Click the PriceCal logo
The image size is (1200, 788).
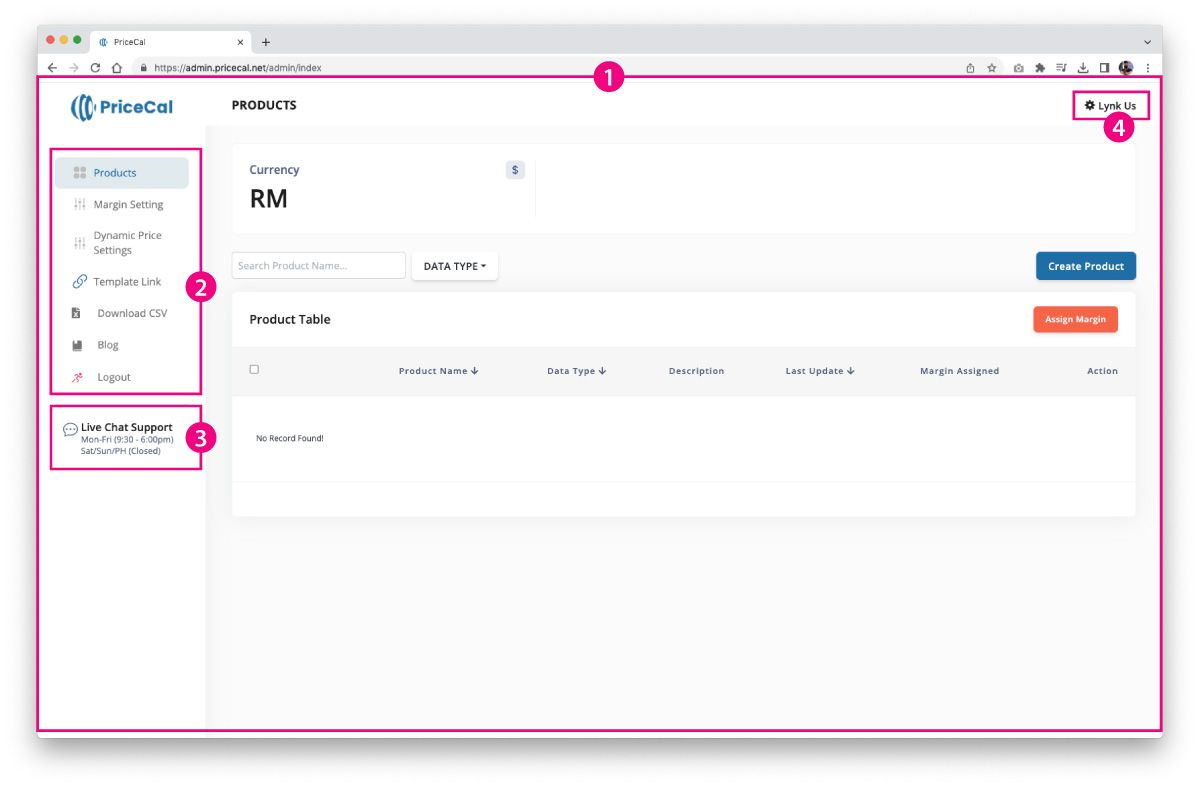click(121, 107)
